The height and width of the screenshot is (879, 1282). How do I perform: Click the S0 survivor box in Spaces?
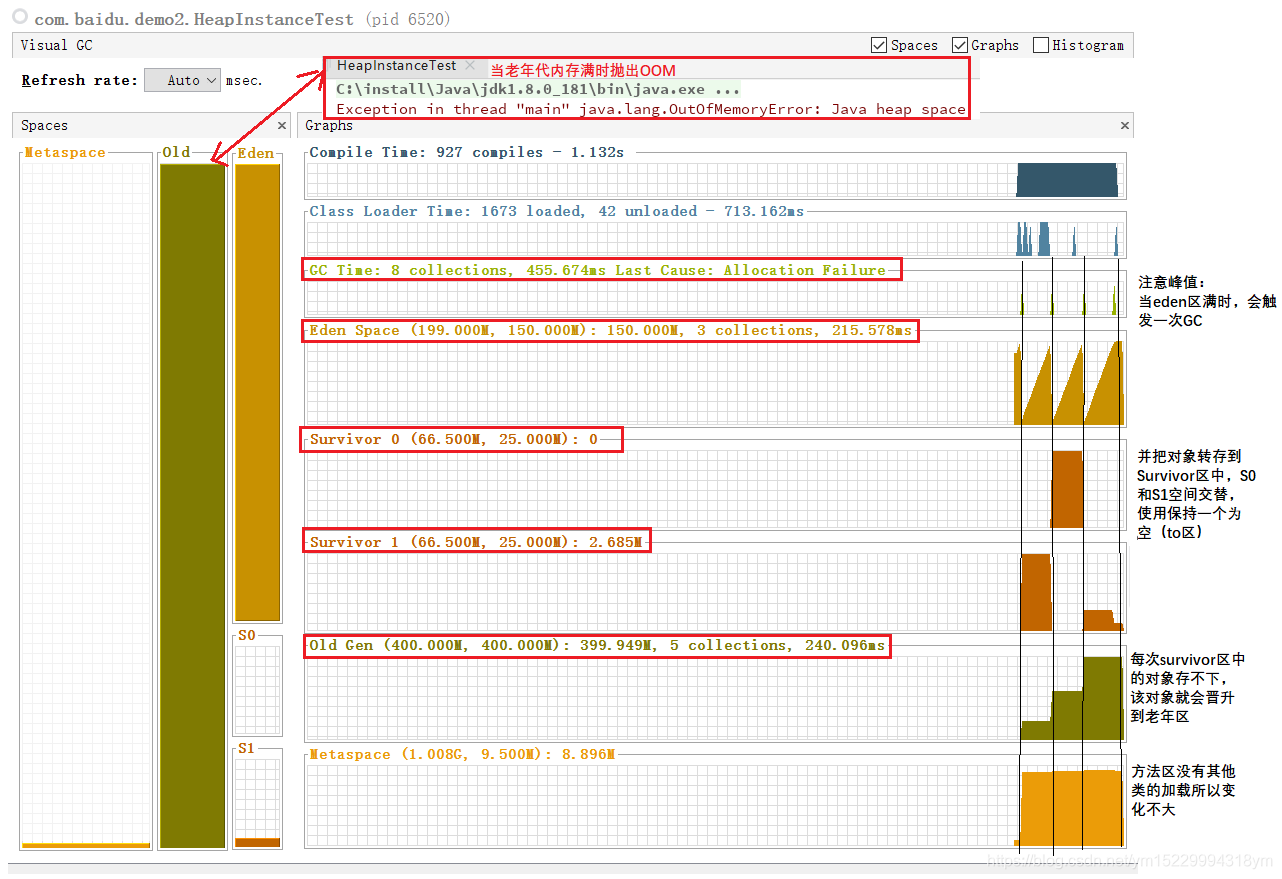click(x=257, y=690)
